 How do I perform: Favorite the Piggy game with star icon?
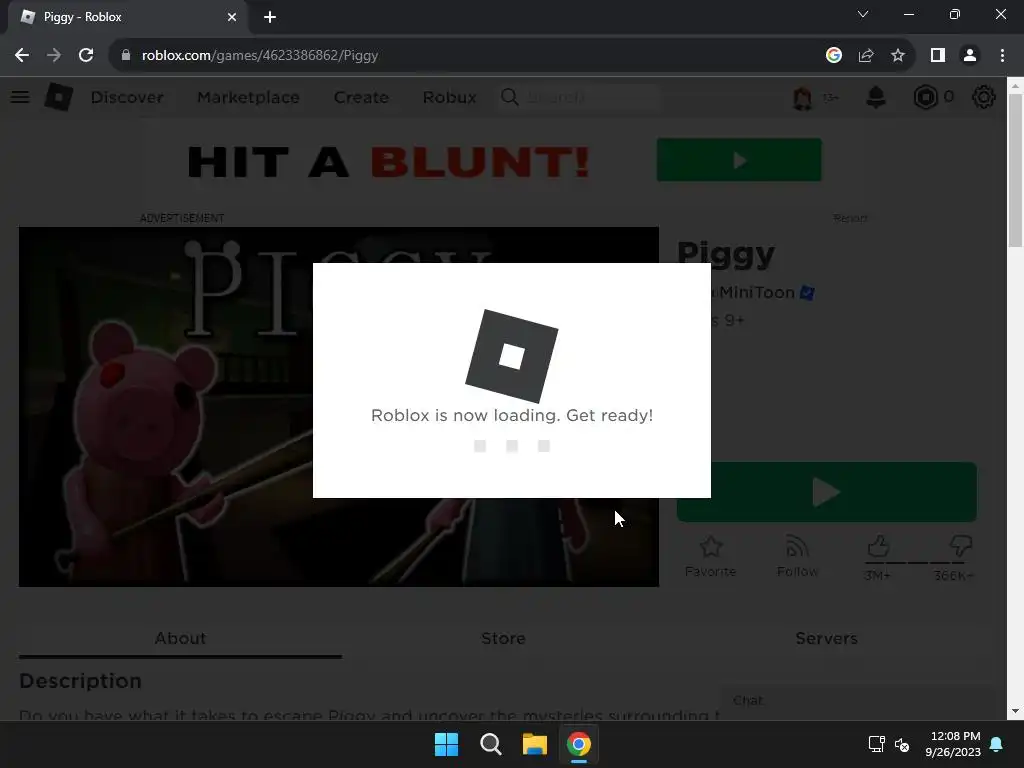(711, 556)
